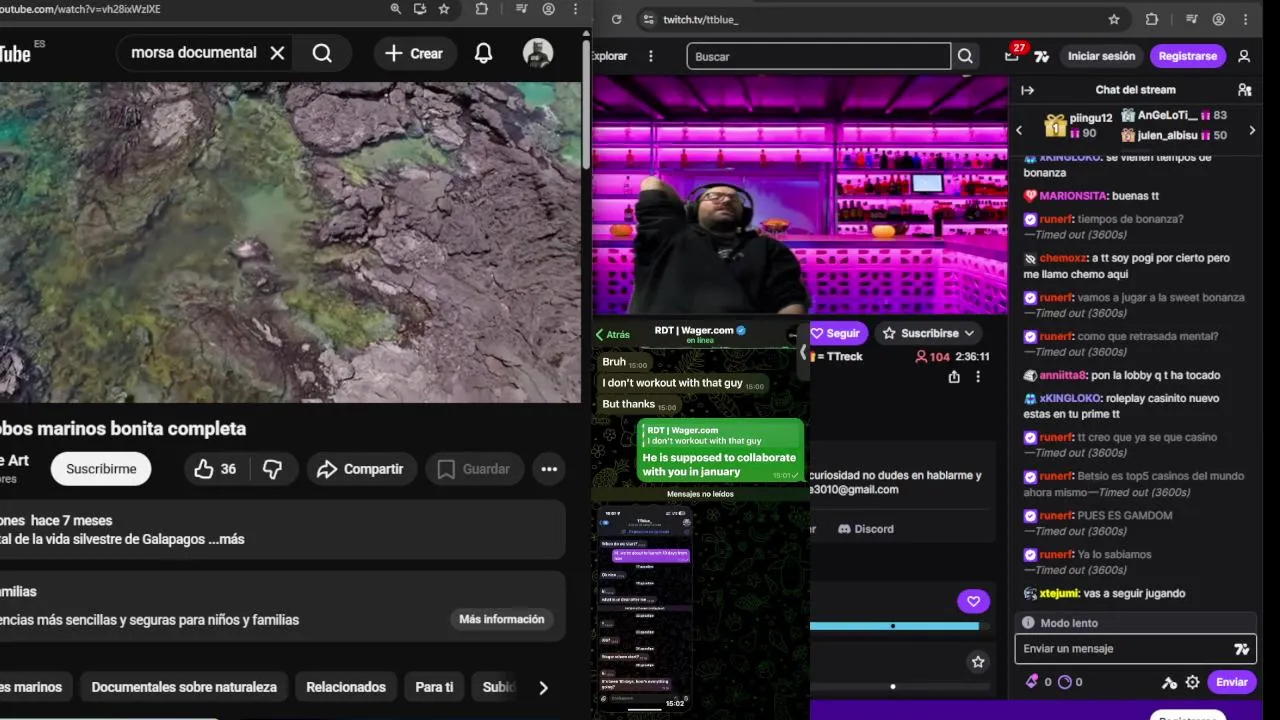Click the purple heart button on the panel

tap(973, 601)
